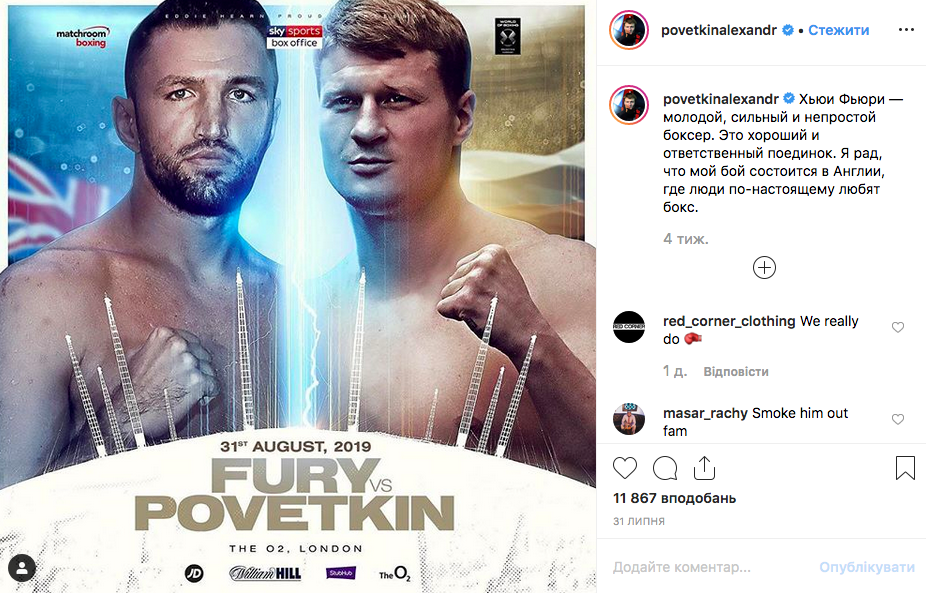The height and width of the screenshot is (593, 926).
Task: Reply to red_corner_clothing via Відповісти
Action: coord(736,372)
